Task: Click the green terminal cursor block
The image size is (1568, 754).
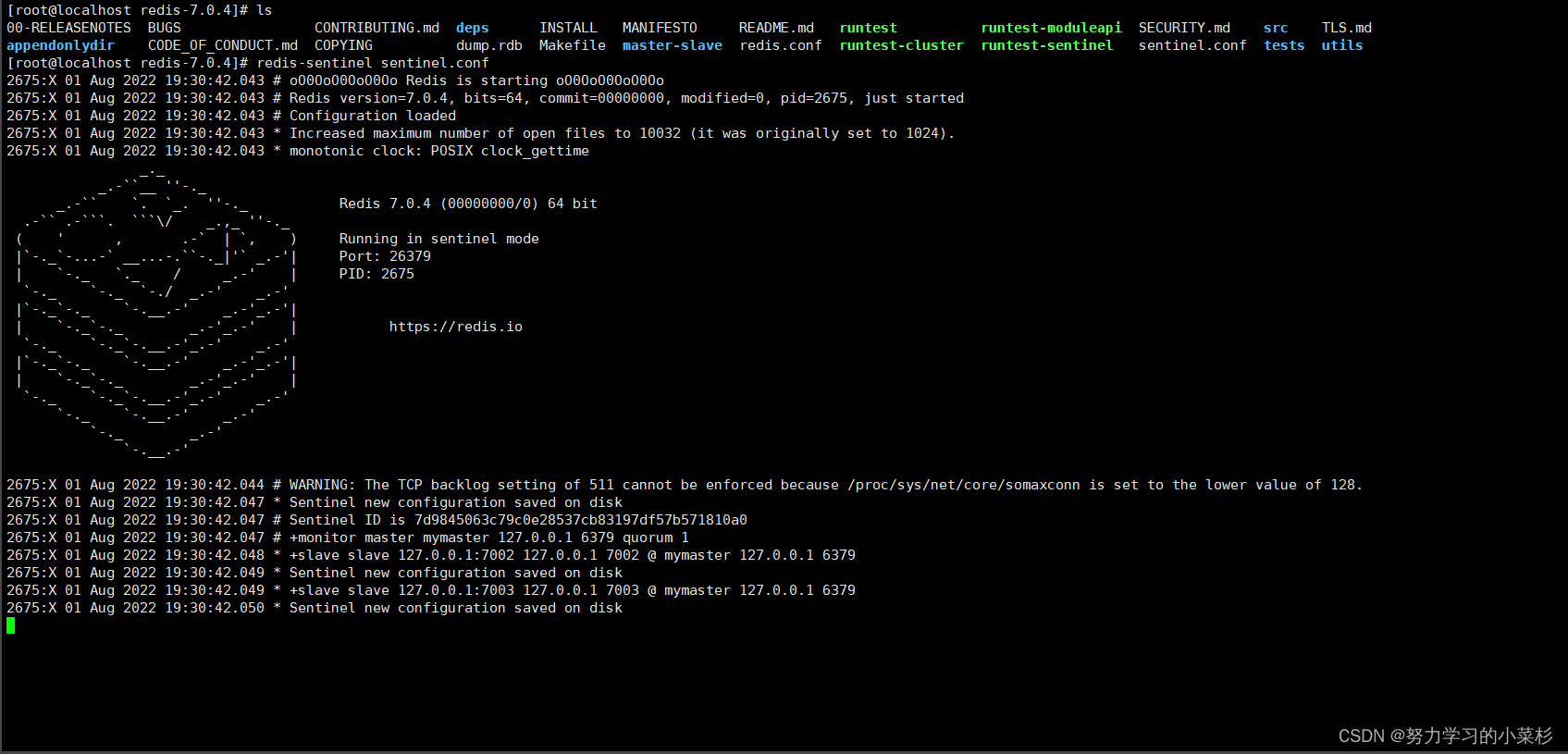Action: [x=10, y=625]
